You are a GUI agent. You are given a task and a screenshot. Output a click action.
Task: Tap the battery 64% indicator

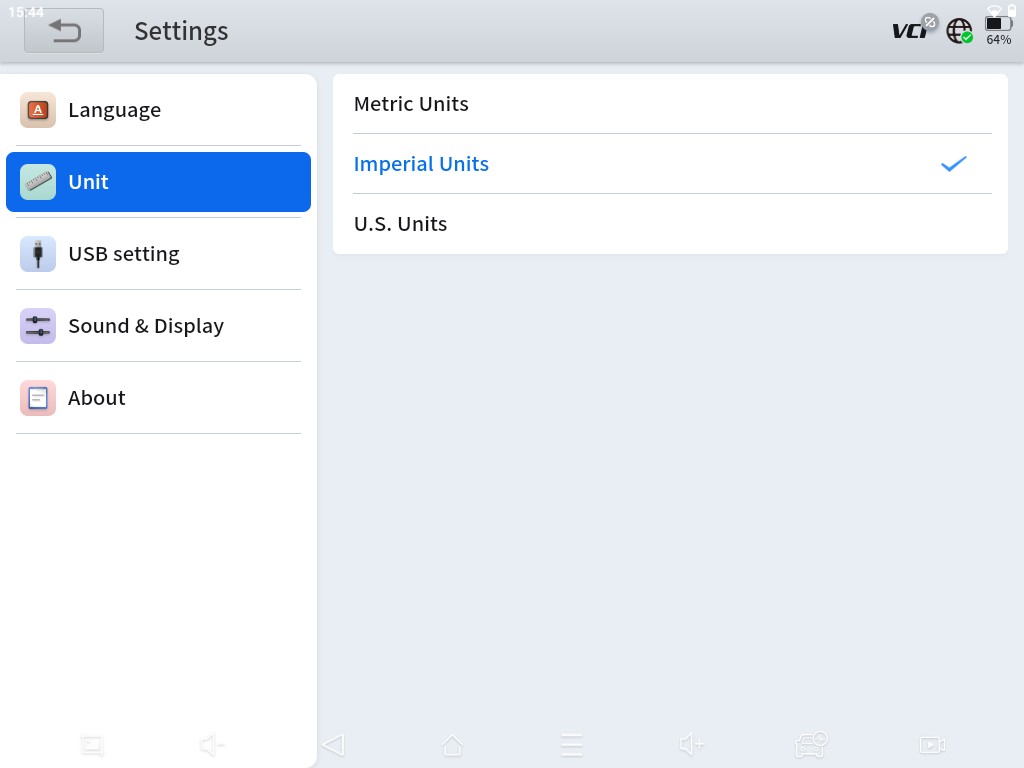tap(998, 30)
